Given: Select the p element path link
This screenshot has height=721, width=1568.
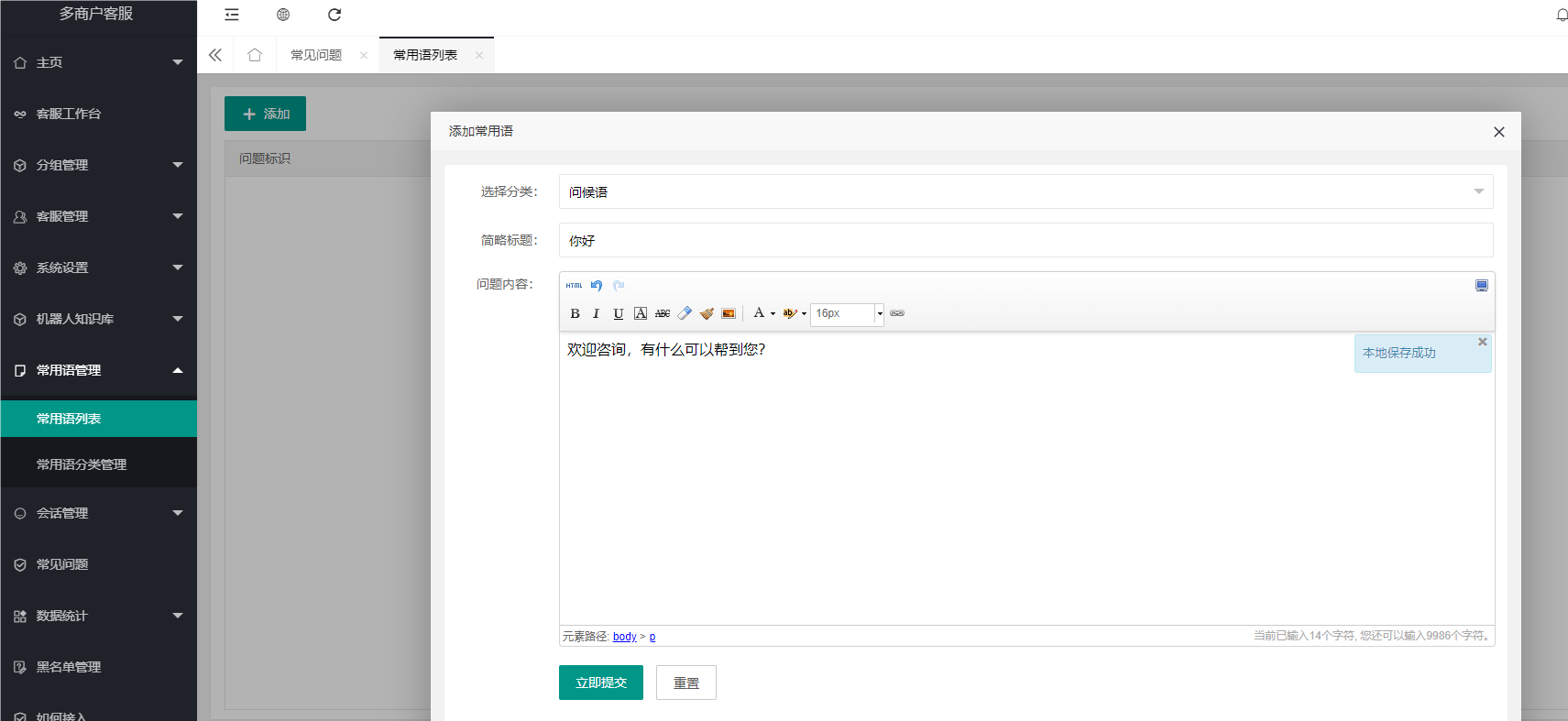Looking at the screenshot, I should tap(652, 637).
